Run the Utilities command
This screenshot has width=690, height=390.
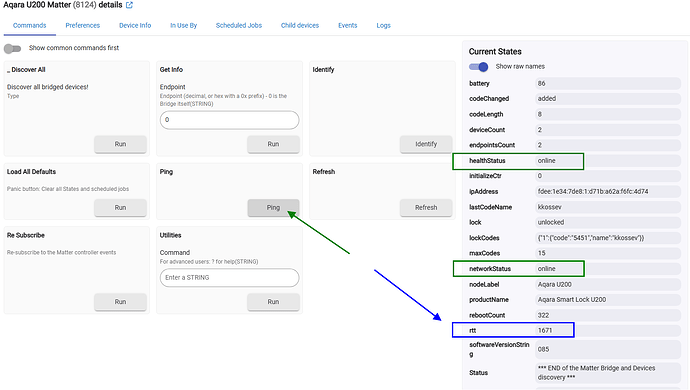click(273, 302)
